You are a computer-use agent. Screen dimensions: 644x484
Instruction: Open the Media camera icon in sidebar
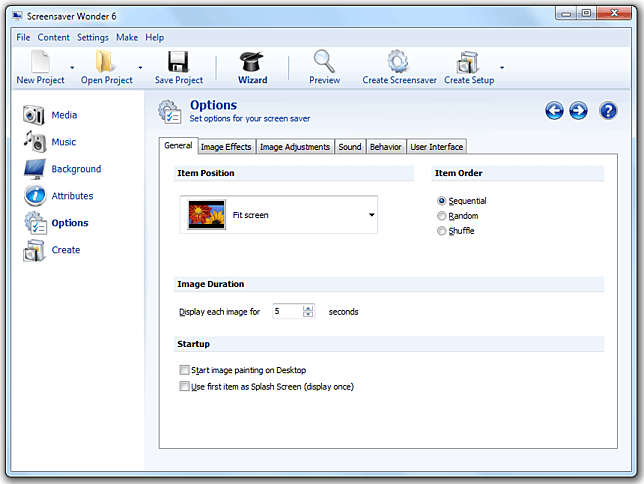[34, 115]
